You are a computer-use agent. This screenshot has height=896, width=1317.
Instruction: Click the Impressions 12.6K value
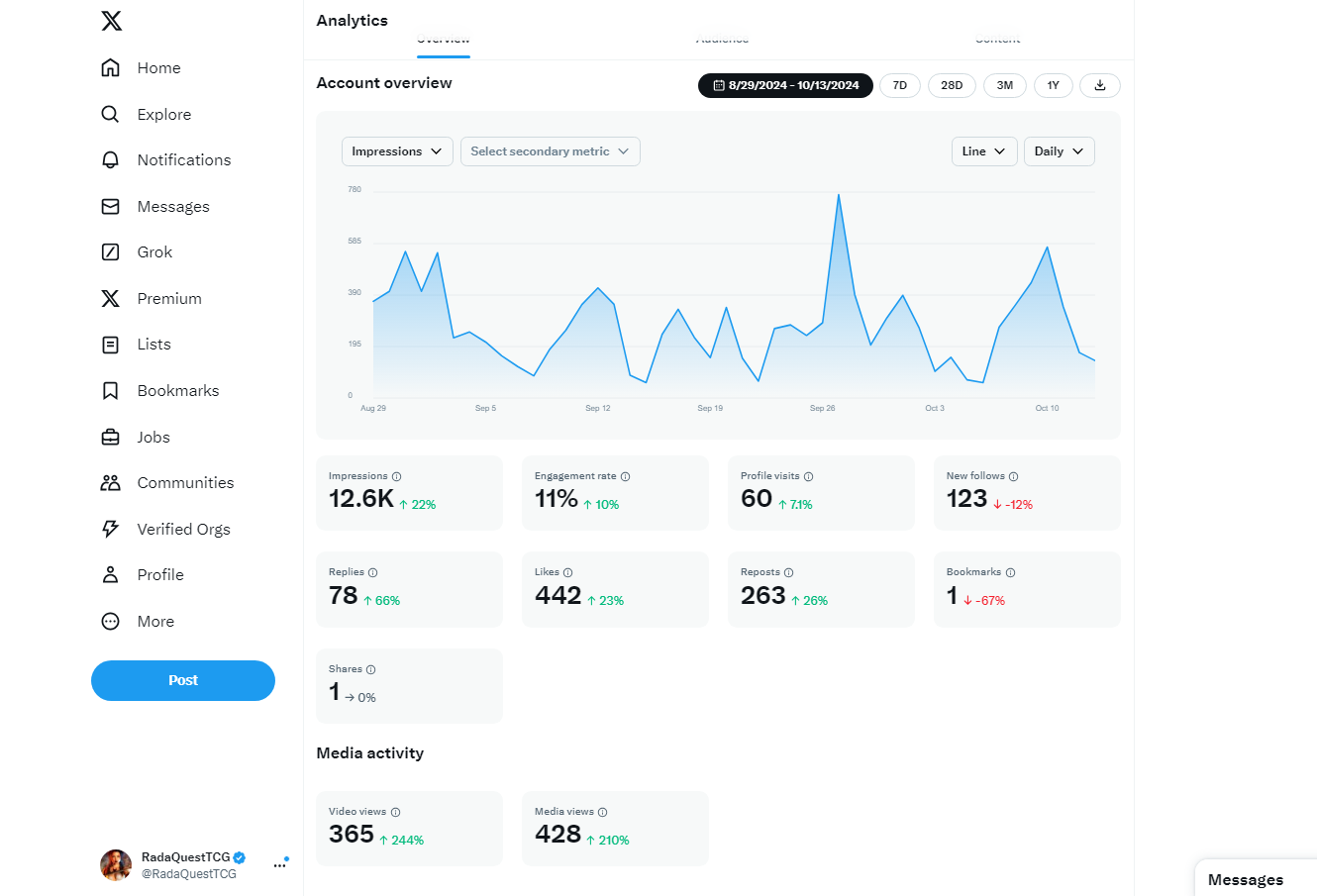point(361,498)
